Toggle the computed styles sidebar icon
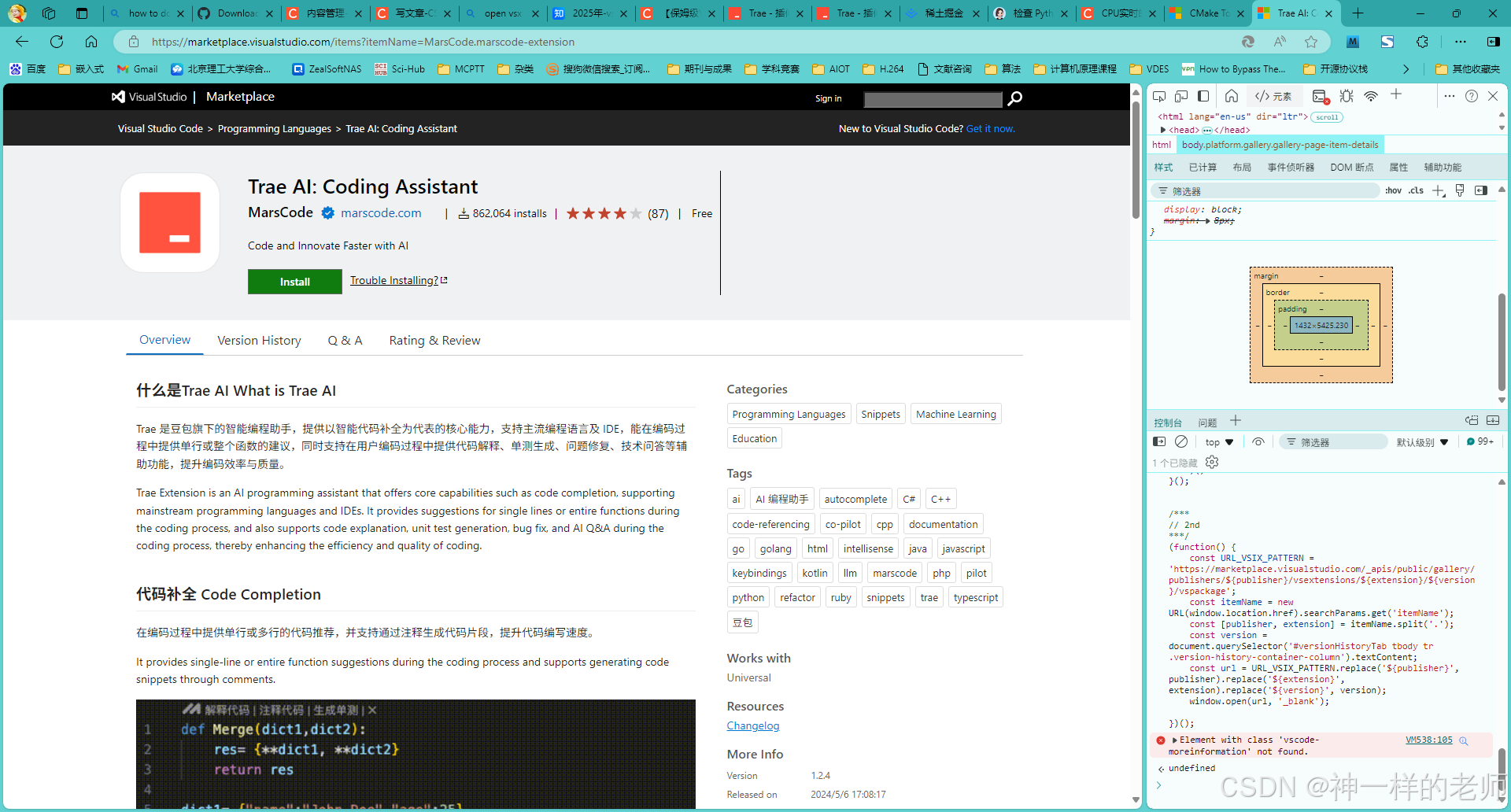 coord(1481,190)
